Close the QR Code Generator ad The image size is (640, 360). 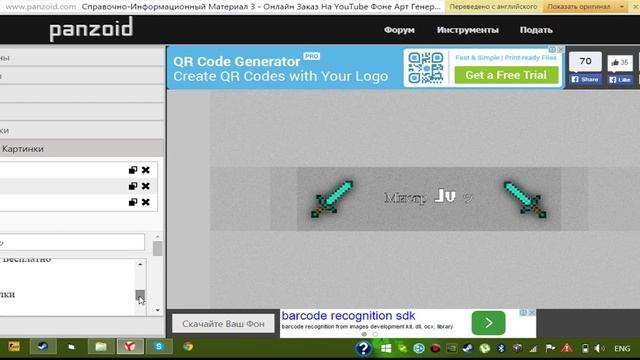(560, 49)
